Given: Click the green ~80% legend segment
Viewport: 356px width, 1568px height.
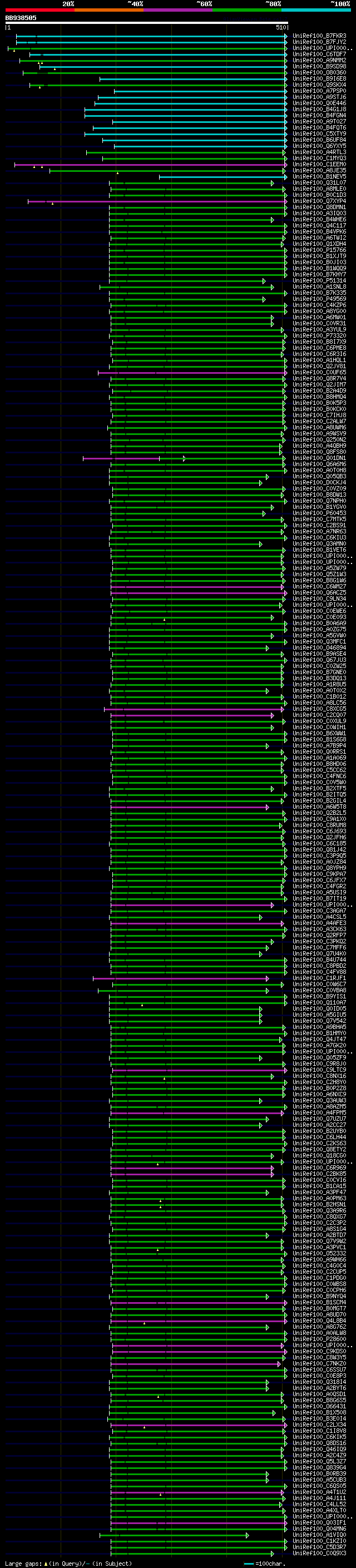Looking at the screenshot, I should tap(247, 10).
